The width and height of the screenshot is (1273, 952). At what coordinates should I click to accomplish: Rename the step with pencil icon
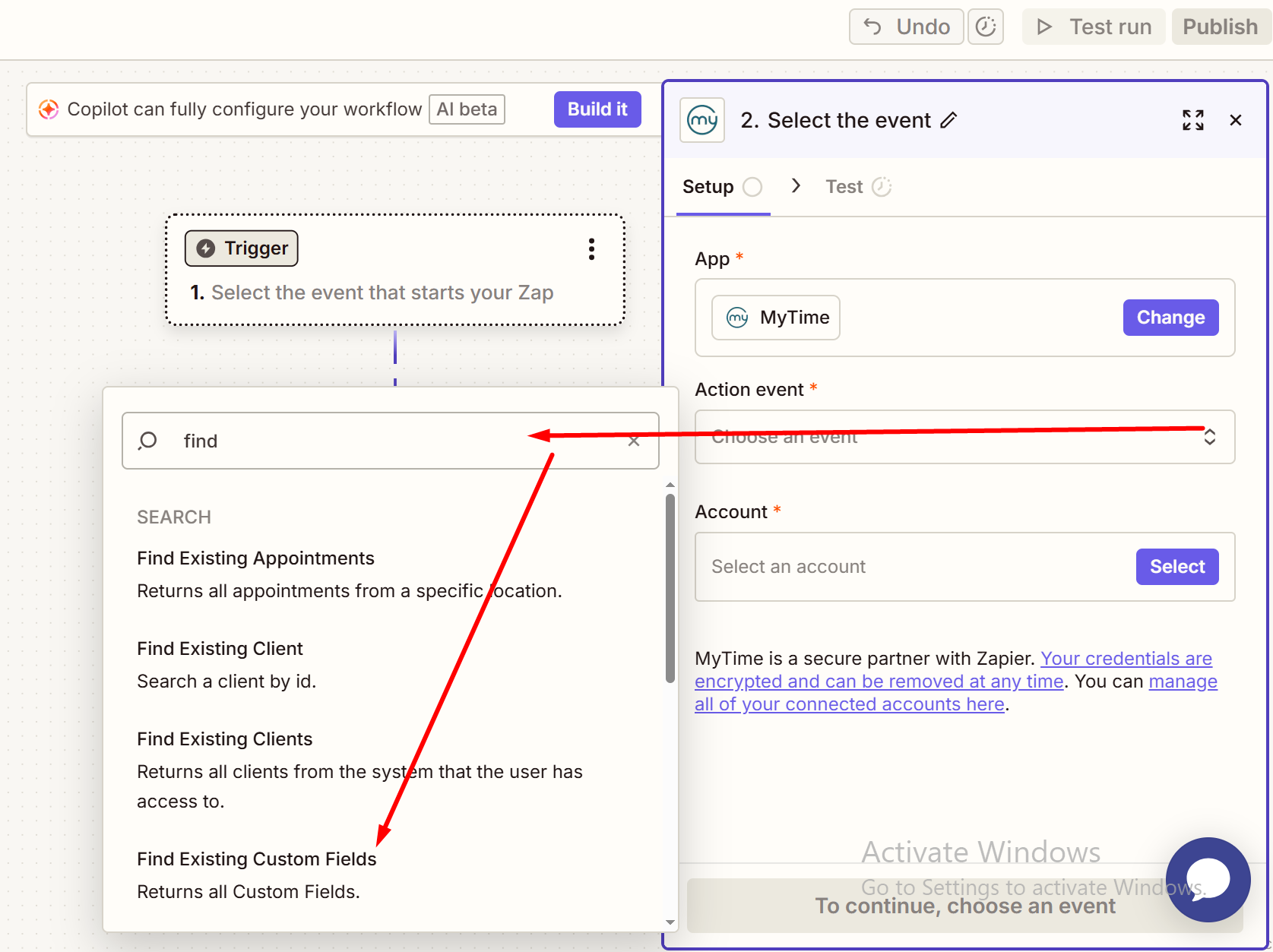948,120
